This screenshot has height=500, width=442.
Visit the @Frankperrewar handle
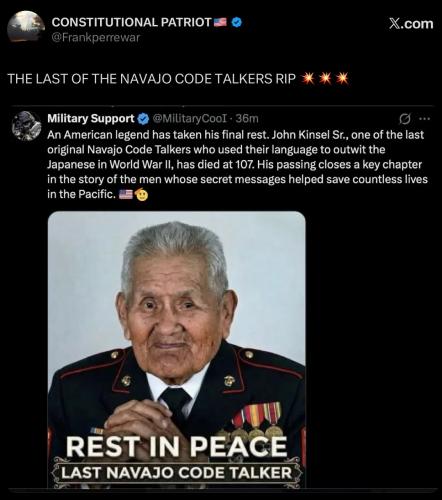(x=96, y=37)
